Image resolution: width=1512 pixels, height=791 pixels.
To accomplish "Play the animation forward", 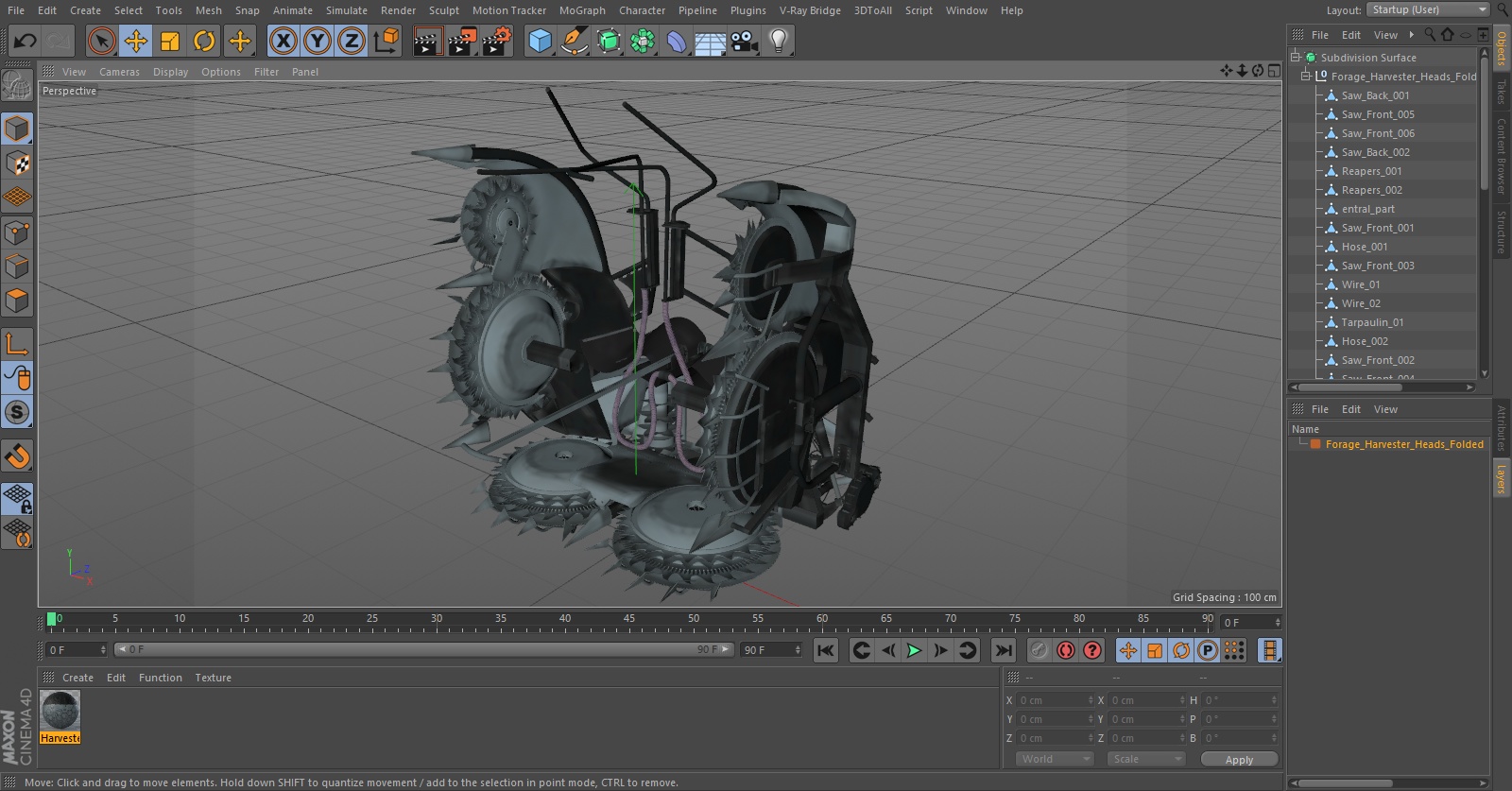I will (x=914, y=650).
